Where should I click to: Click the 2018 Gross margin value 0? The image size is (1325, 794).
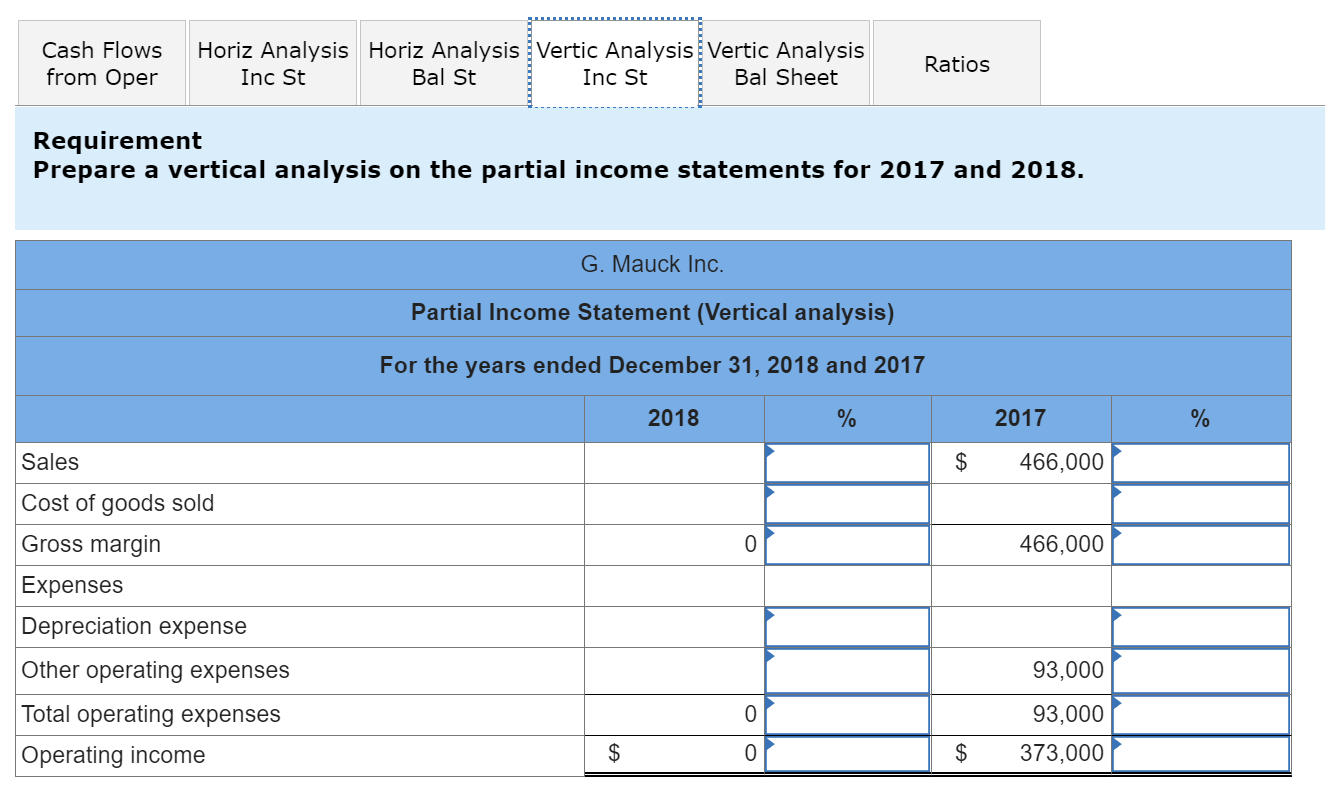749,545
